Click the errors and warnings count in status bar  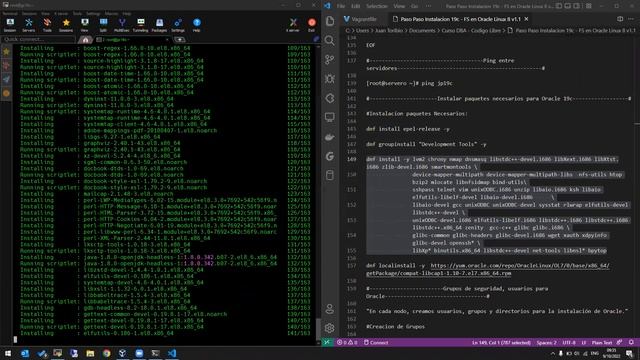(347, 342)
